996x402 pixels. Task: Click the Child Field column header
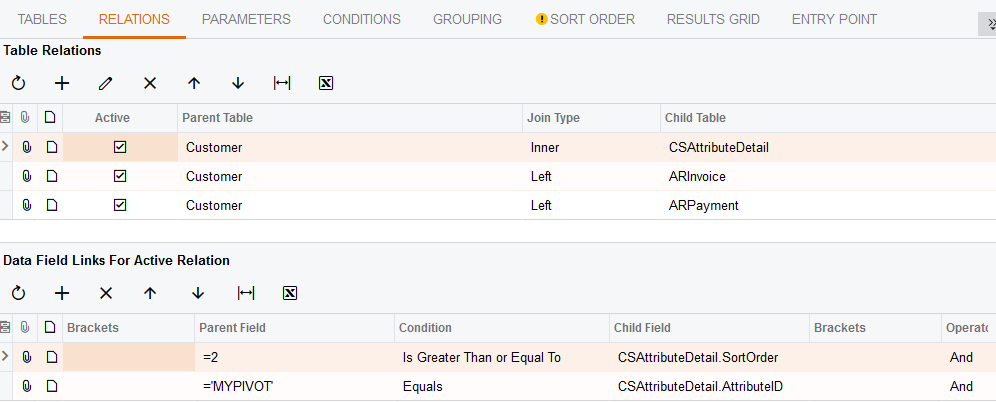[x=709, y=328]
